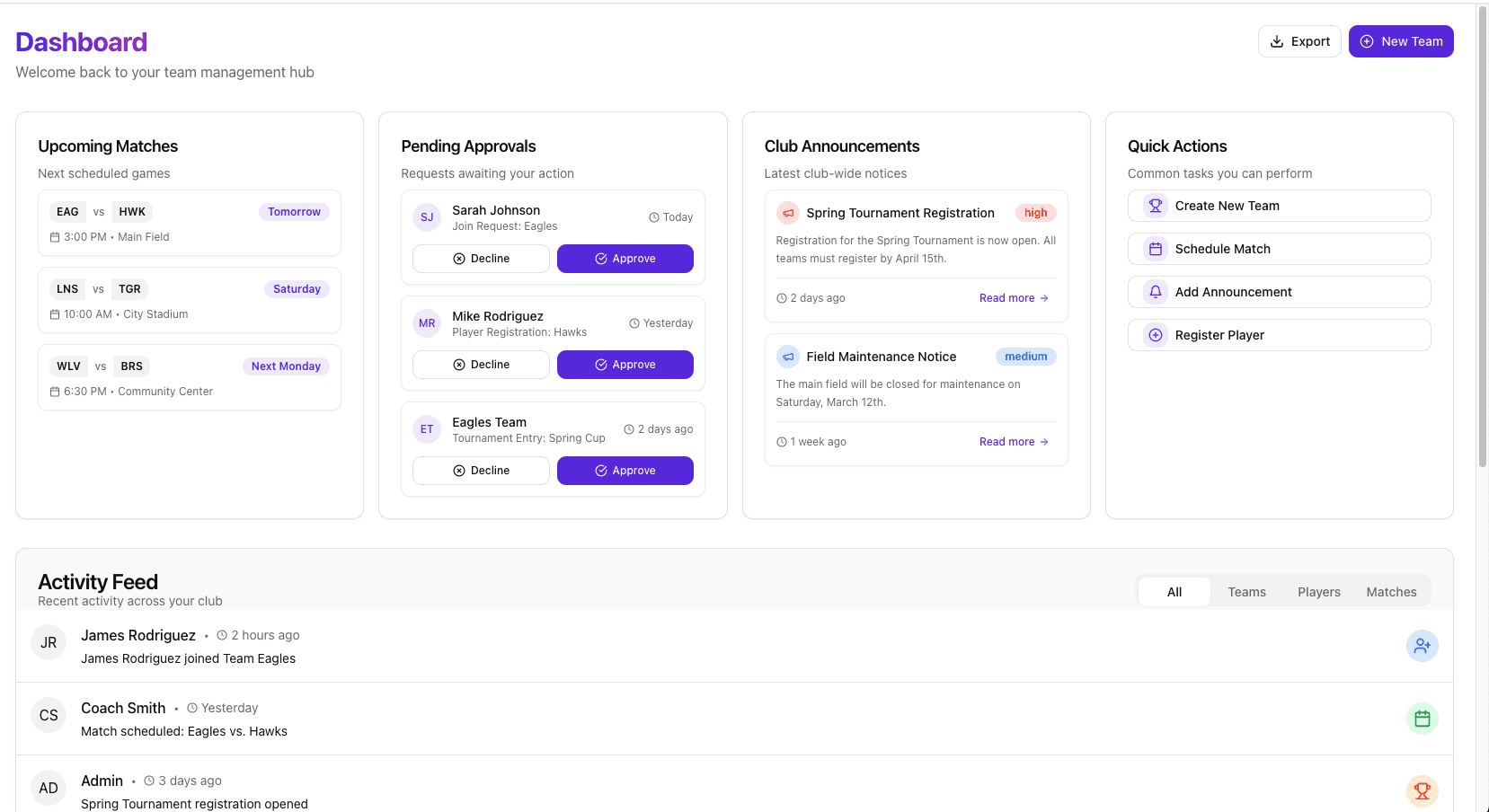Decline the Eagles Team tournament entry

click(x=481, y=470)
